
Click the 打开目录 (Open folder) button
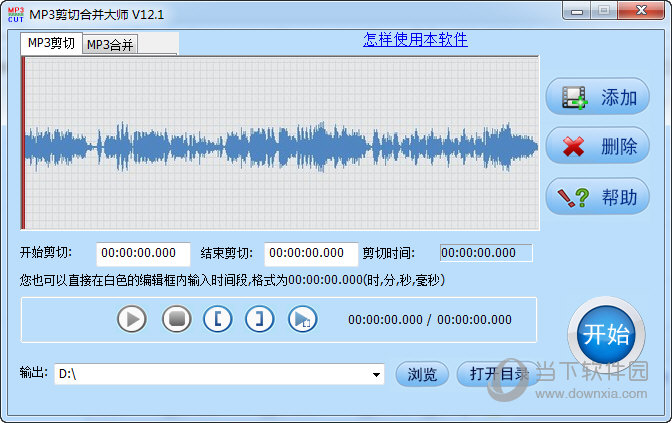click(497, 374)
